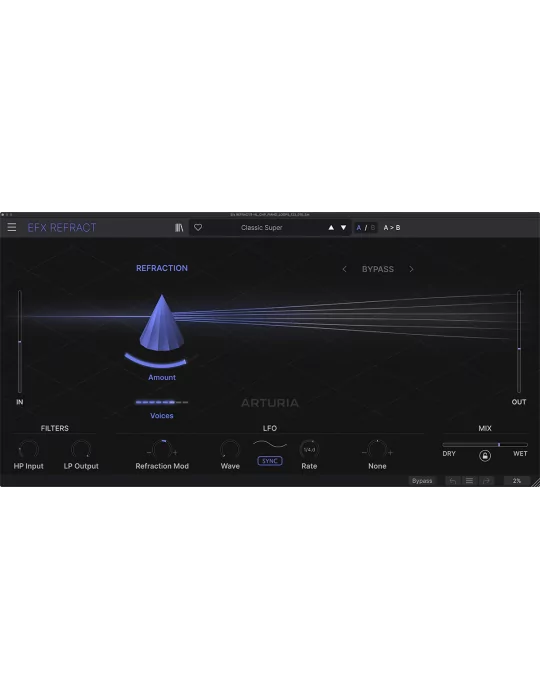Click the LFO Wave knob
Screen dimensions: 540x700
[x=230, y=450]
